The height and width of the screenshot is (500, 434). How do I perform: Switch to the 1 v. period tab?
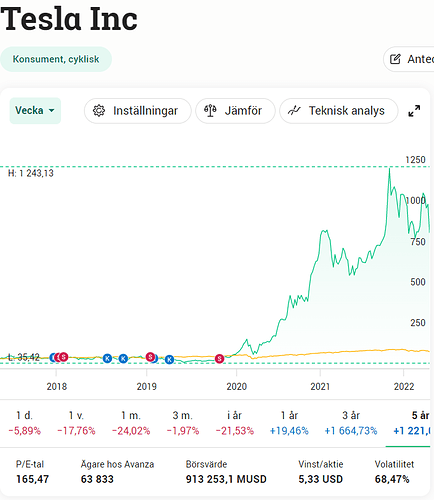[x=76, y=423]
